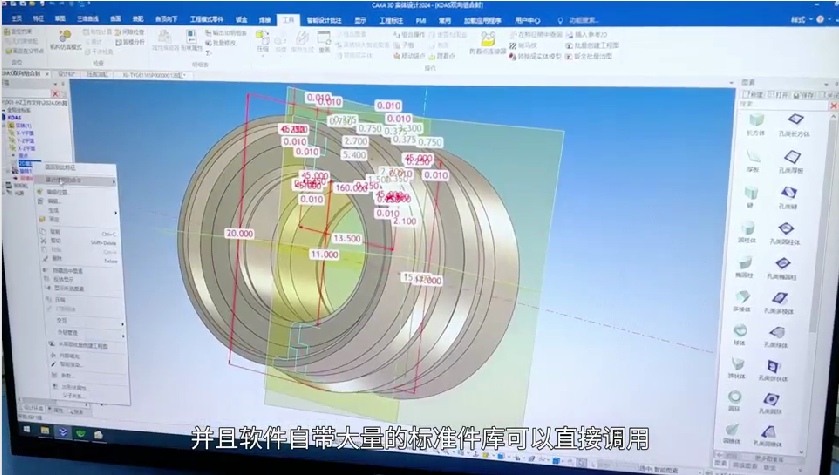Open the 工具 ribbon tab
Image resolution: width=839 pixels, height=475 pixels.
point(289,19)
